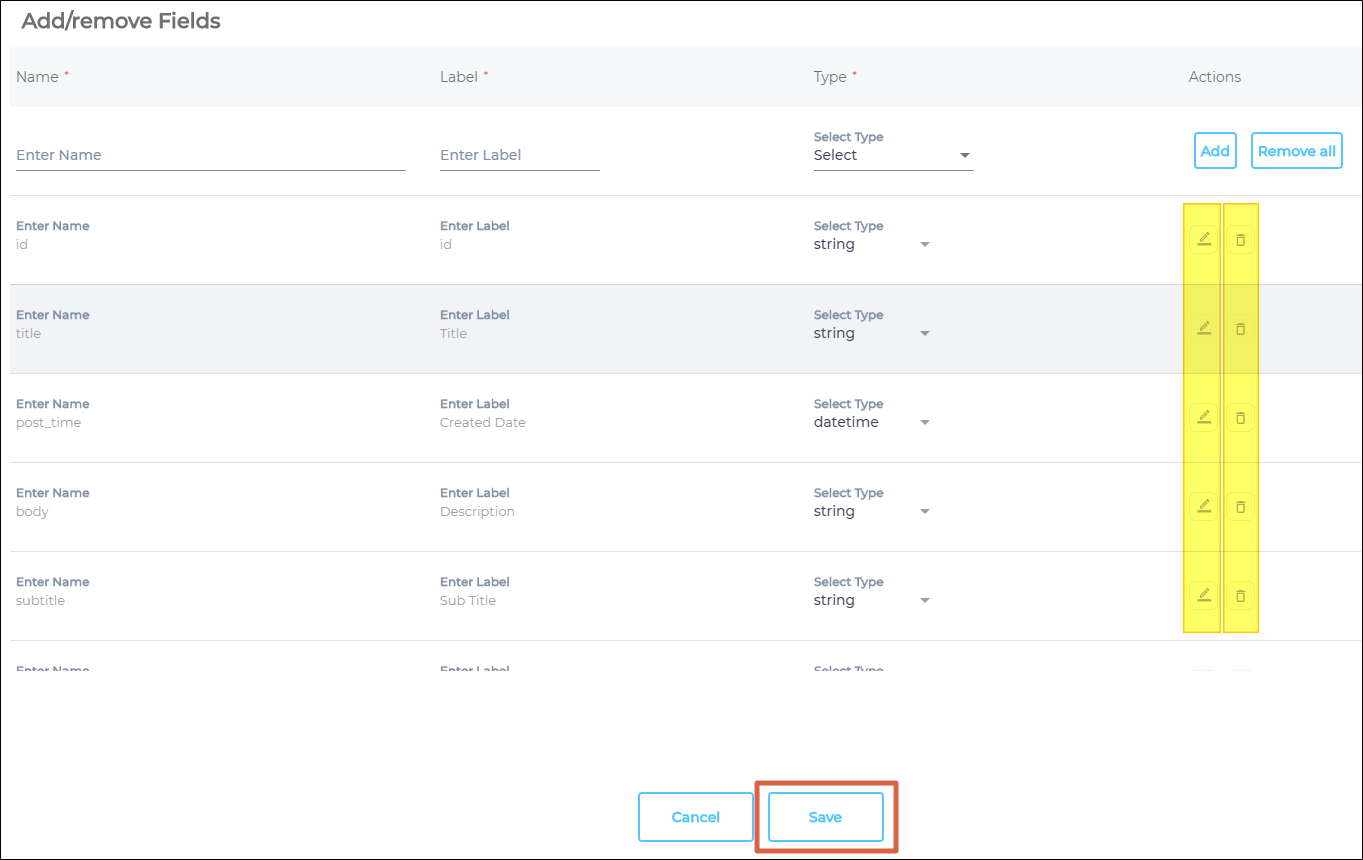Edit the post_time field row
This screenshot has height=860, width=1363.
click(1204, 418)
